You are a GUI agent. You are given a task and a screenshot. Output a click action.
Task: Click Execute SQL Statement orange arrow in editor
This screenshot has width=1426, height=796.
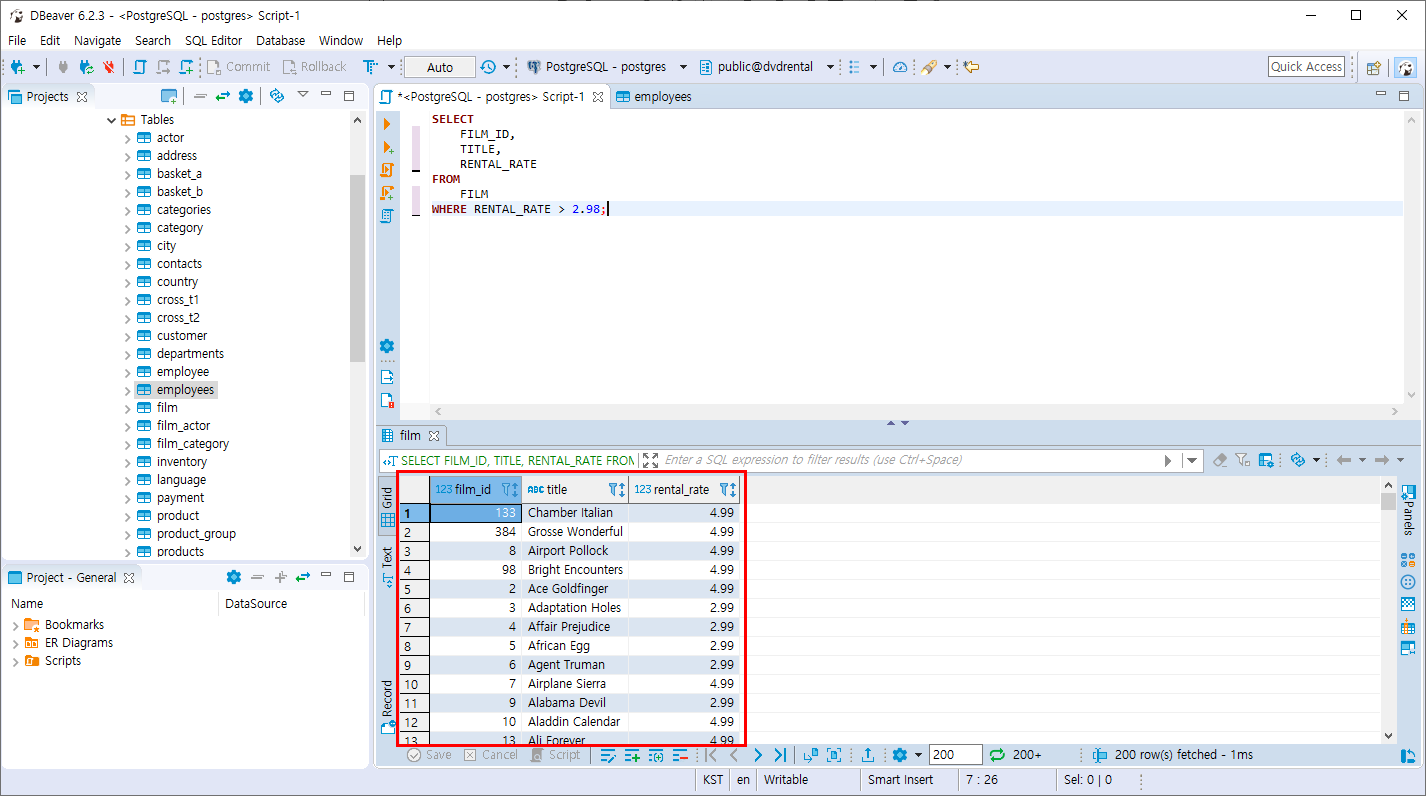[x=388, y=123]
